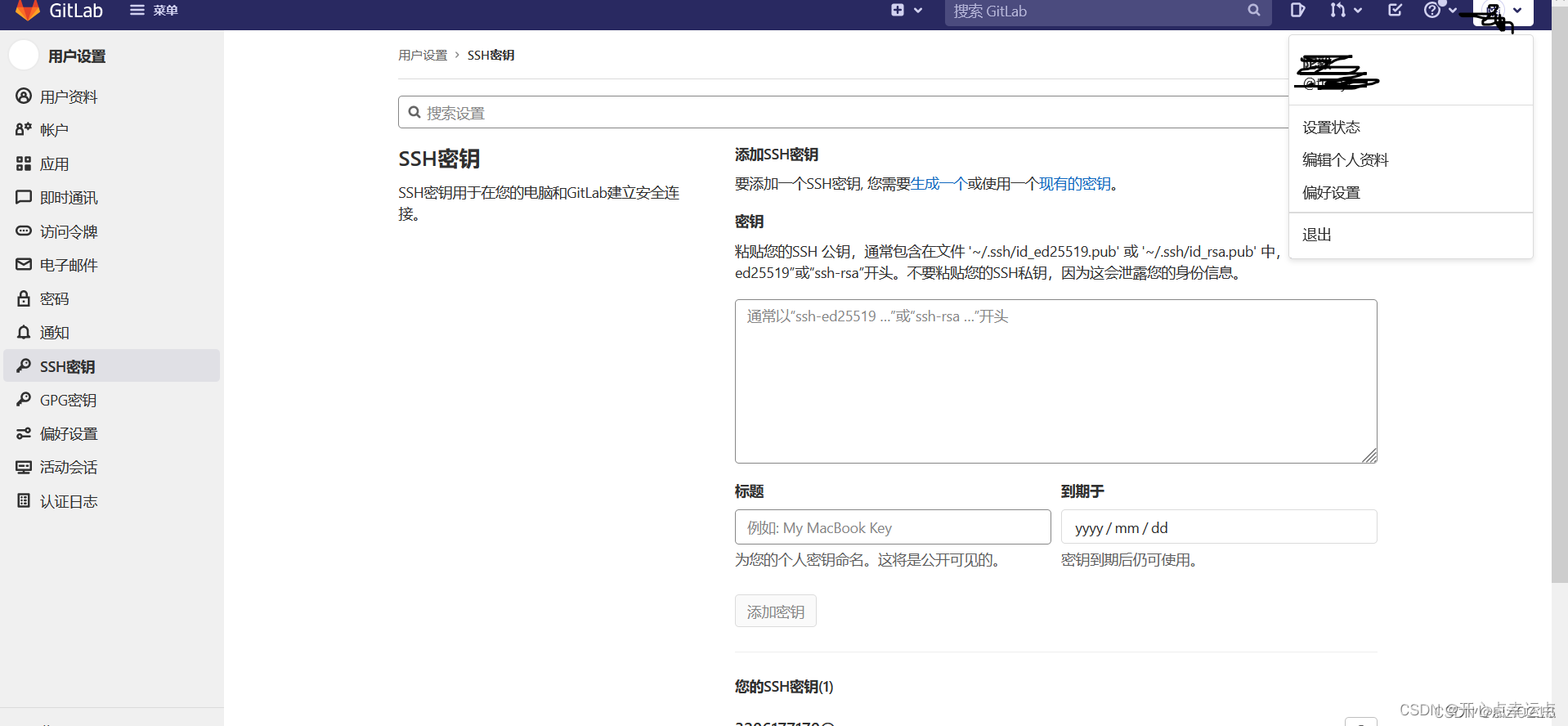Click the SSH密钥 key icon
This screenshot has height=726, width=1568.
coord(24,365)
